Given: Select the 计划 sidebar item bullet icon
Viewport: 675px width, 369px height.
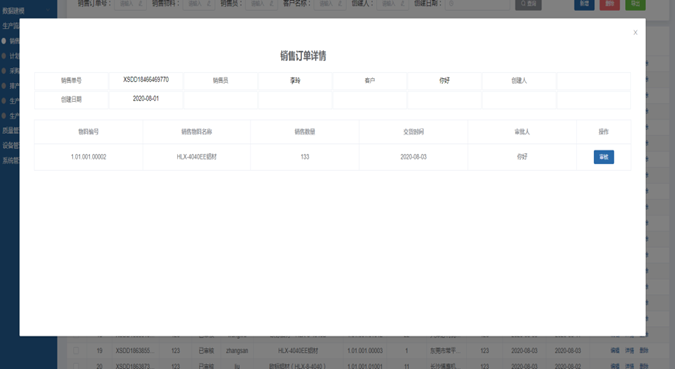Looking at the screenshot, I should [4, 56].
